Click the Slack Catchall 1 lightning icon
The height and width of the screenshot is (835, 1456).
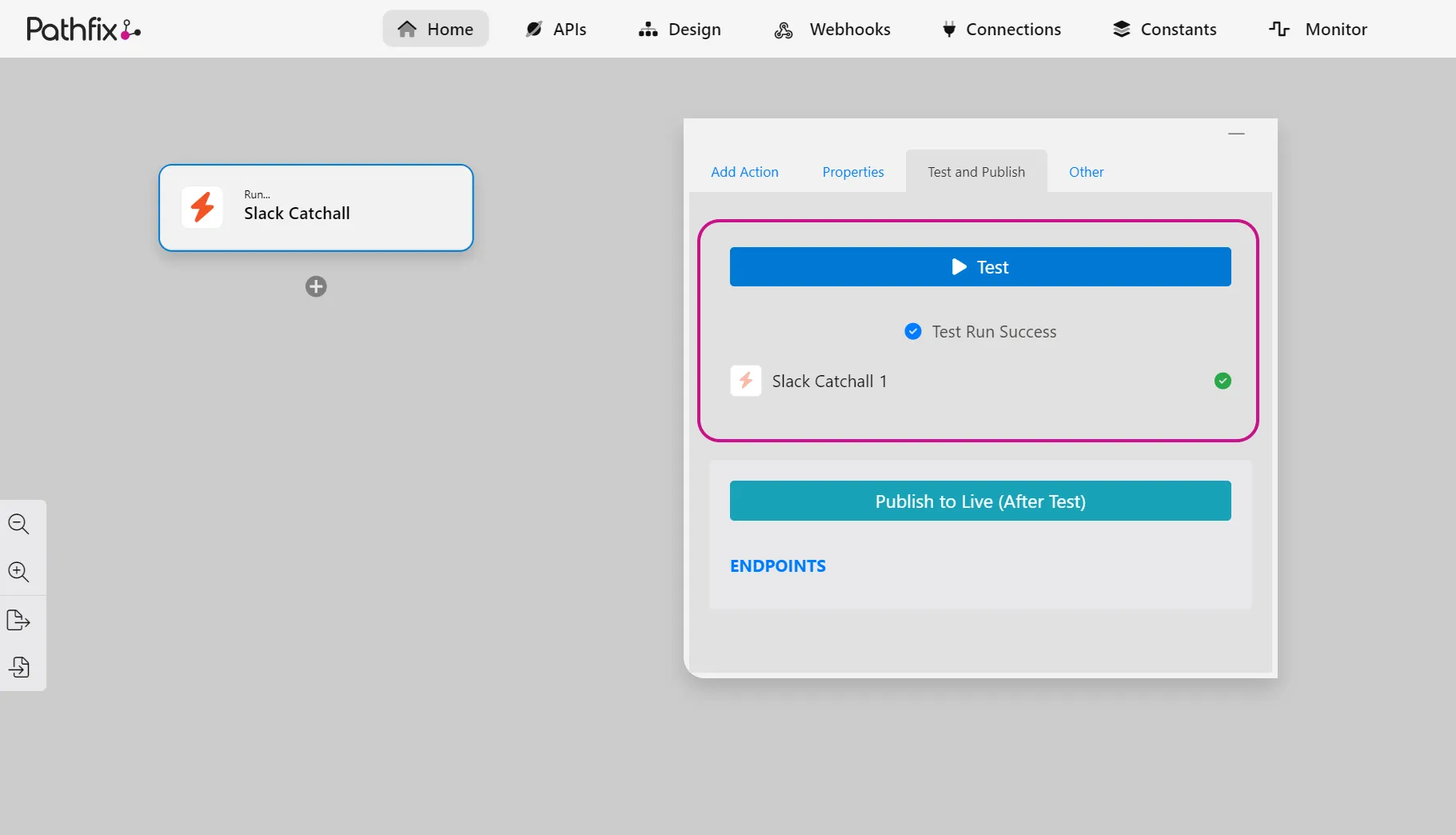746,381
